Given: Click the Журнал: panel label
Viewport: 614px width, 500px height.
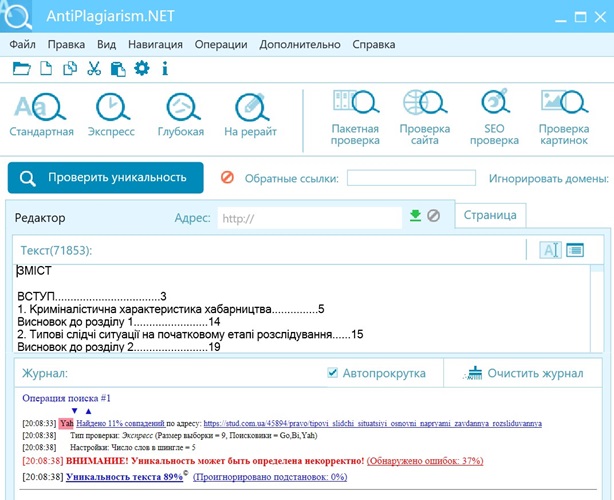Looking at the screenshot, I should pyautogui.click(x=45, y=373).
